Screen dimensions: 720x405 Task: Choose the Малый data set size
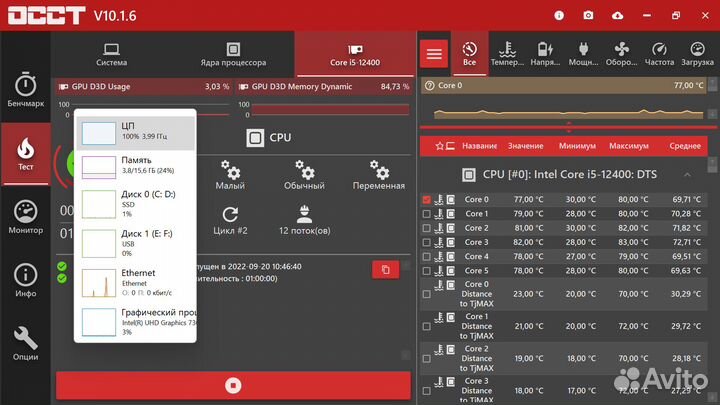pyautogui.click(x=230, y=175)
